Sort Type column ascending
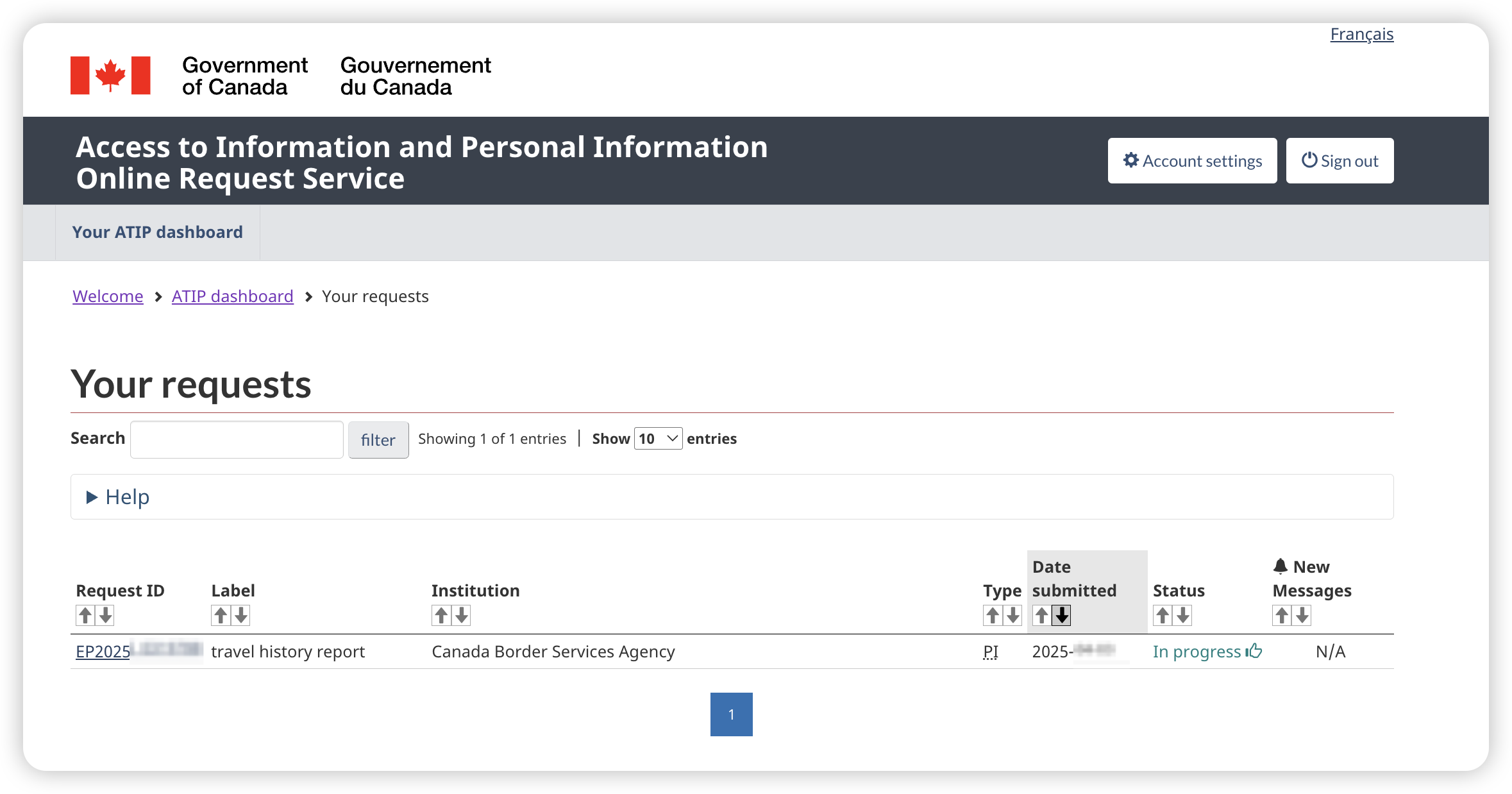Viewport: 1512px width, 794px height. click(993, 615)
